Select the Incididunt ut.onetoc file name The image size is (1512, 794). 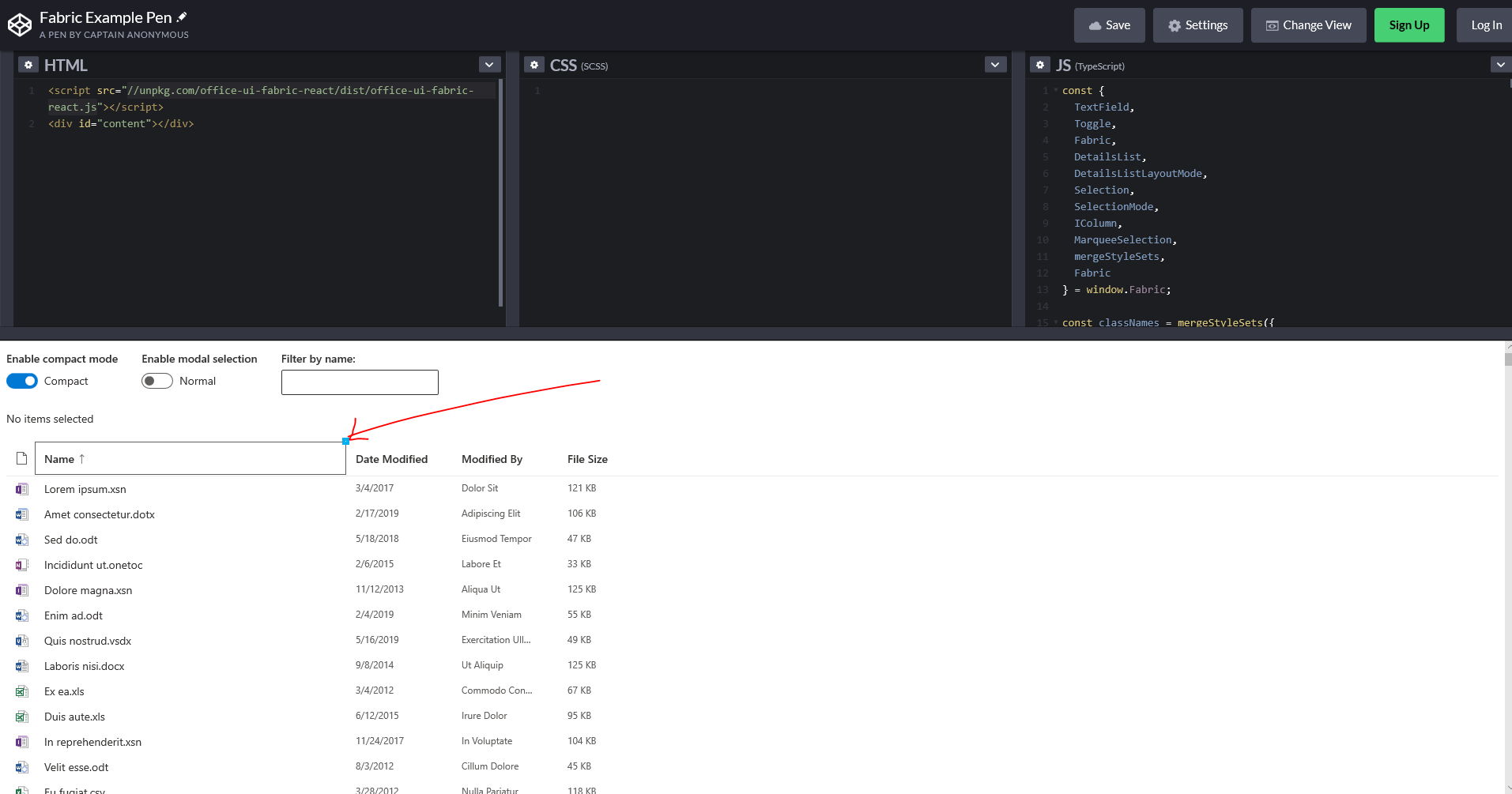[93, 565]
